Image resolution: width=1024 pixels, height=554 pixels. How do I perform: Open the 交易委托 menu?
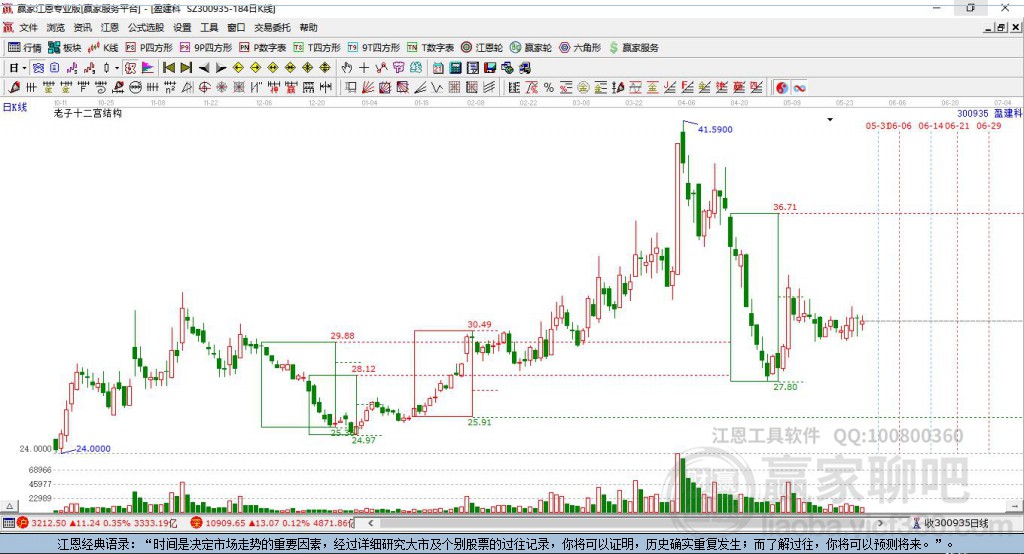272,27
